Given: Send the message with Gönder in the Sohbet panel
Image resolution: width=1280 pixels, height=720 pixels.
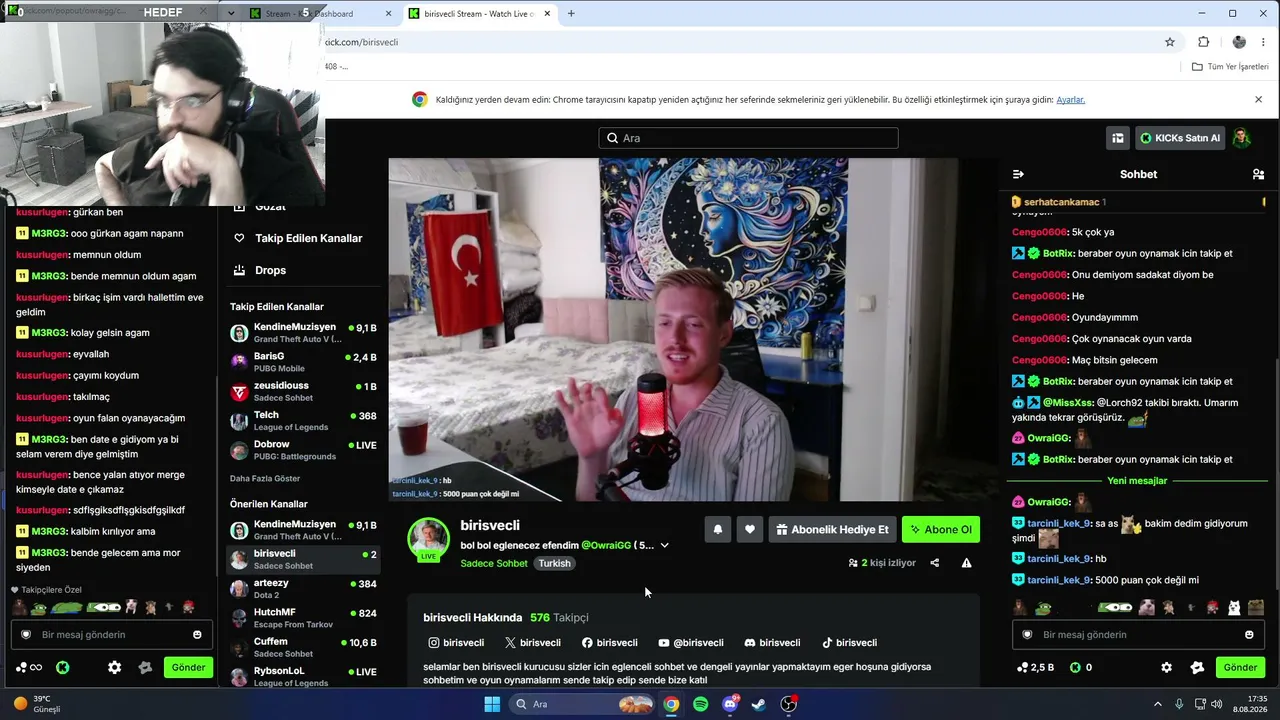Looking at the screenshot, I should click(x=1240, y=667).
